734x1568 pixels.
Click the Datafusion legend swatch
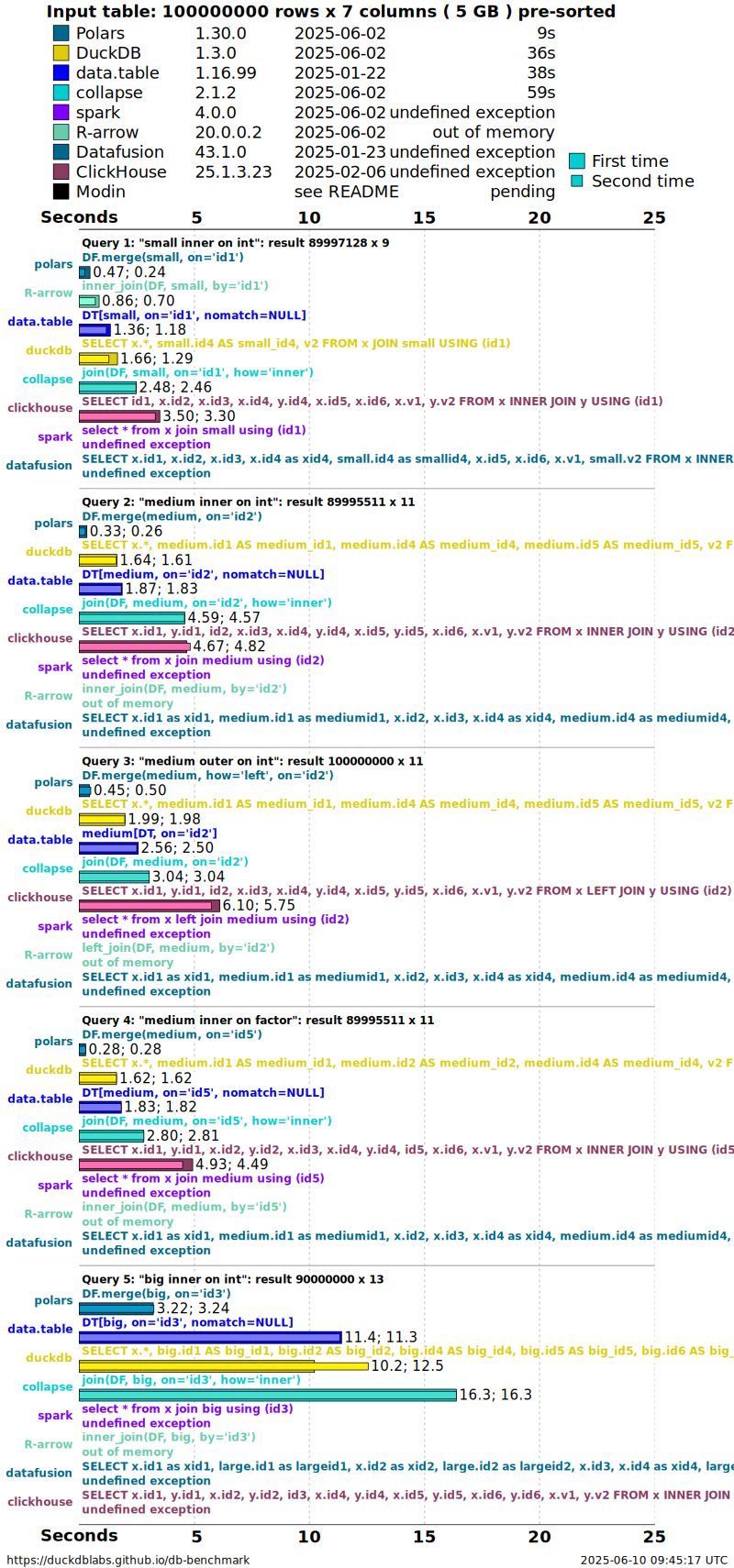click(61, 152)
